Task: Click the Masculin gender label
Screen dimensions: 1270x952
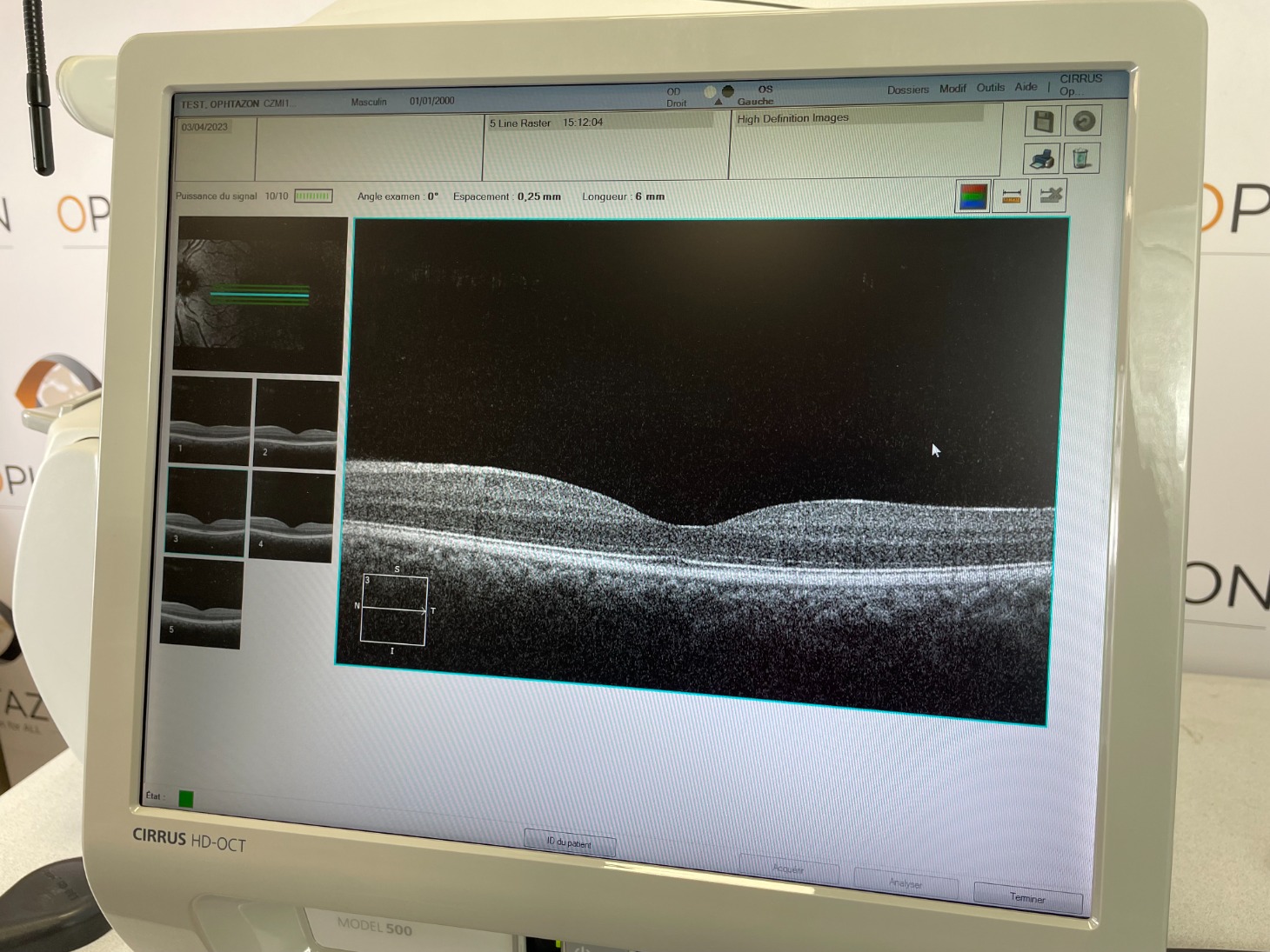Action: pyautogui.click(x=369, y=103)
